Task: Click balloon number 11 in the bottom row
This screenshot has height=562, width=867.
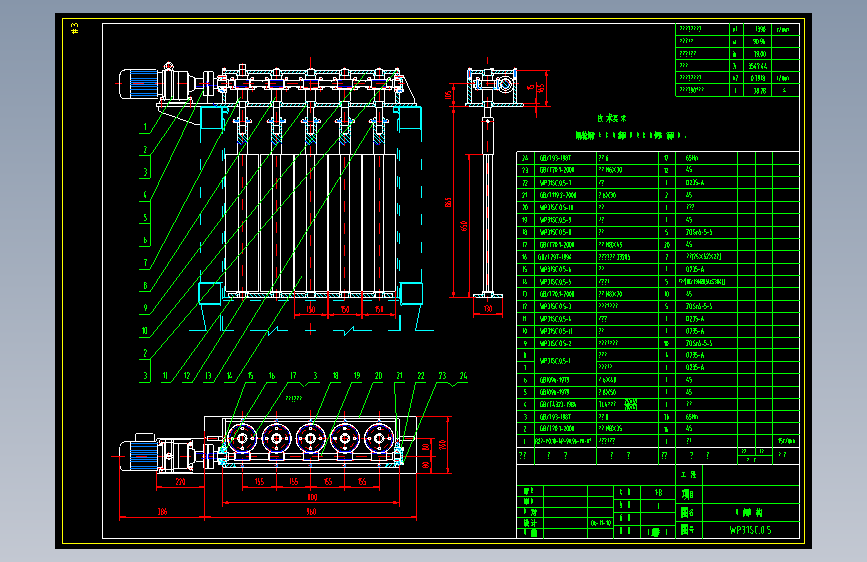Action: pos(165,376)
